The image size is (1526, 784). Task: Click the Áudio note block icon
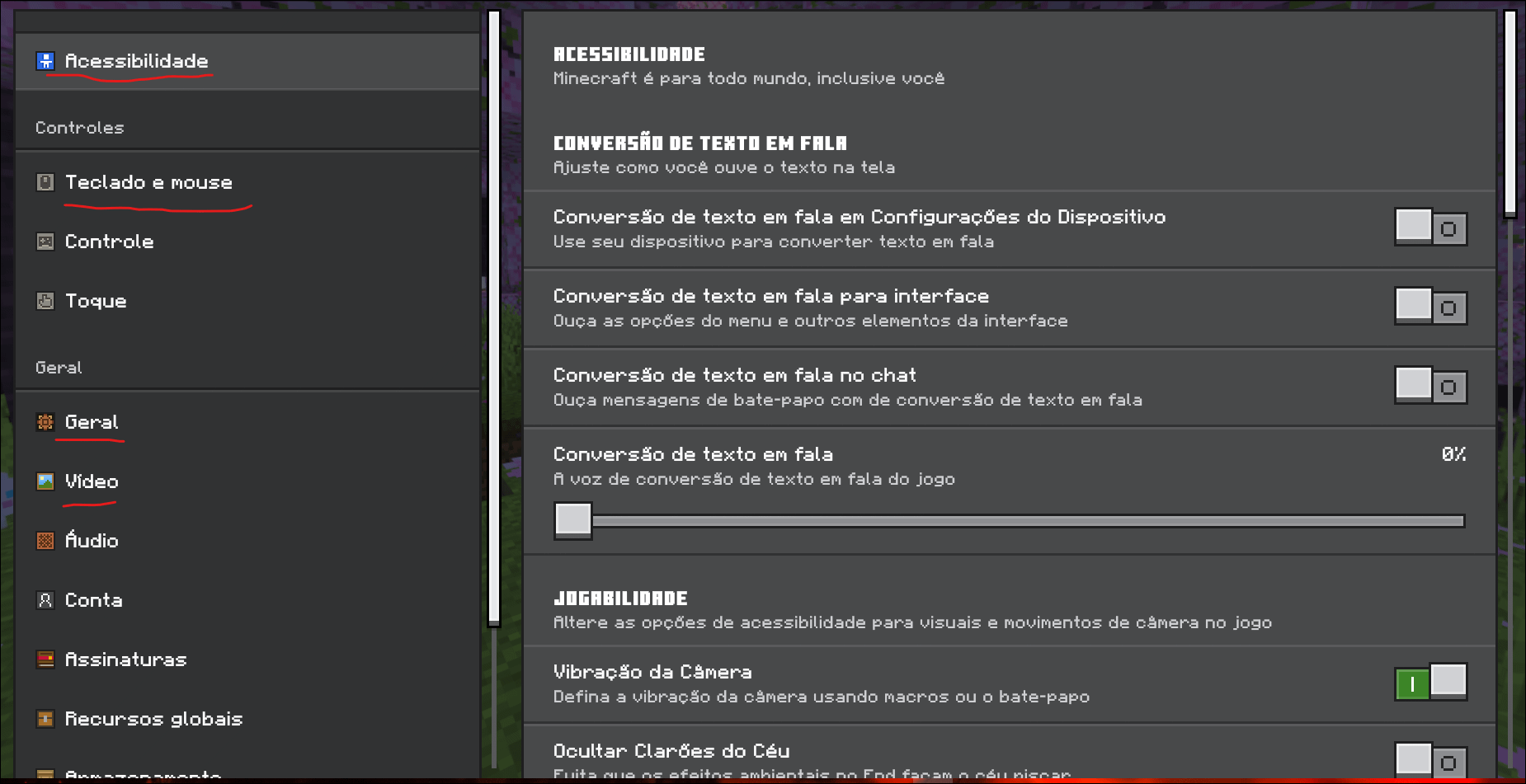tap(45, 541)
